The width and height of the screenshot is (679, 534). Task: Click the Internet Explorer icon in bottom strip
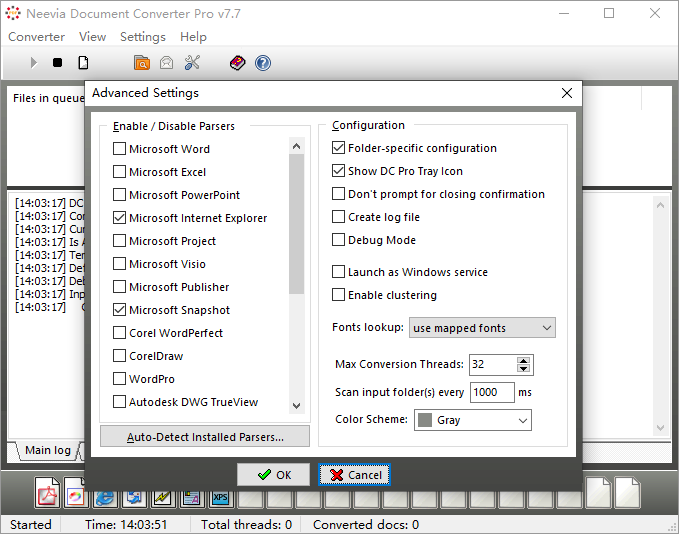pyautogui.click(x=105, y=497)
